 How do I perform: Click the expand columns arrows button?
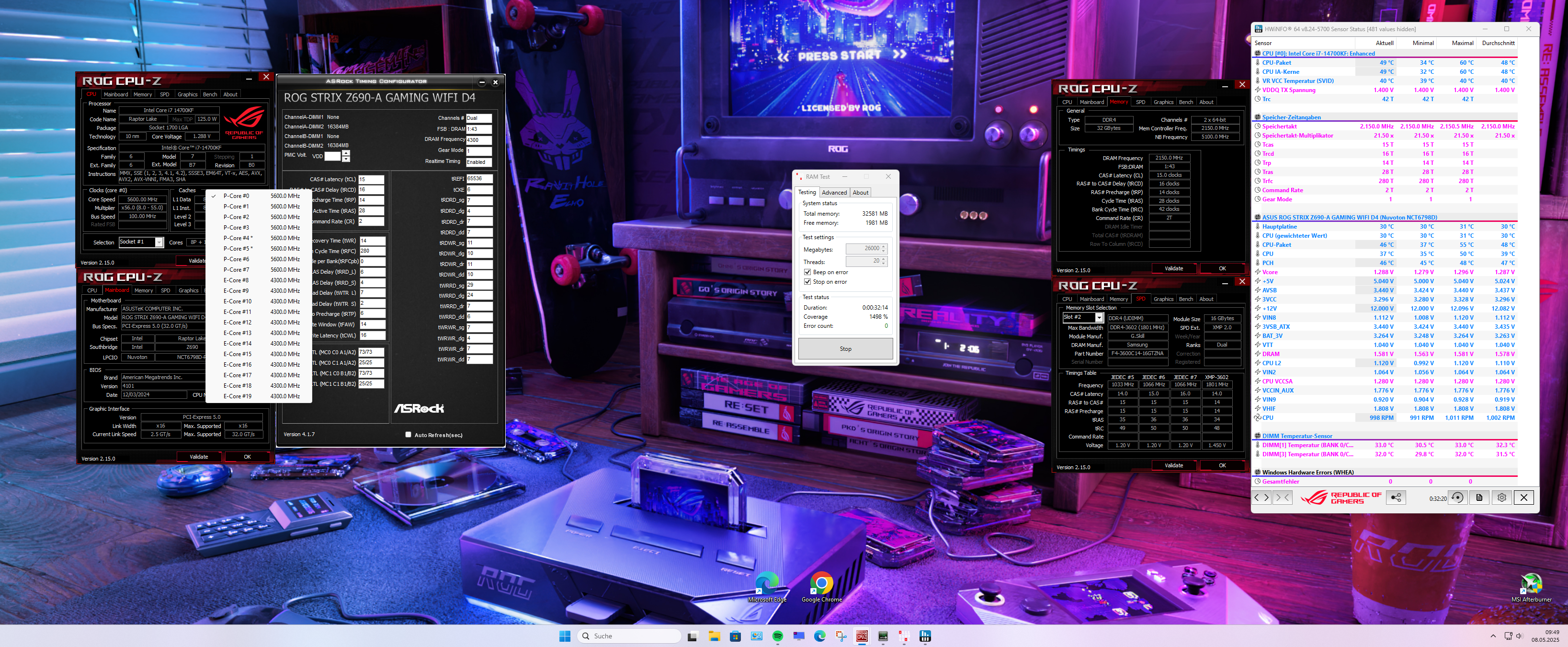(x=1261, y=497)
